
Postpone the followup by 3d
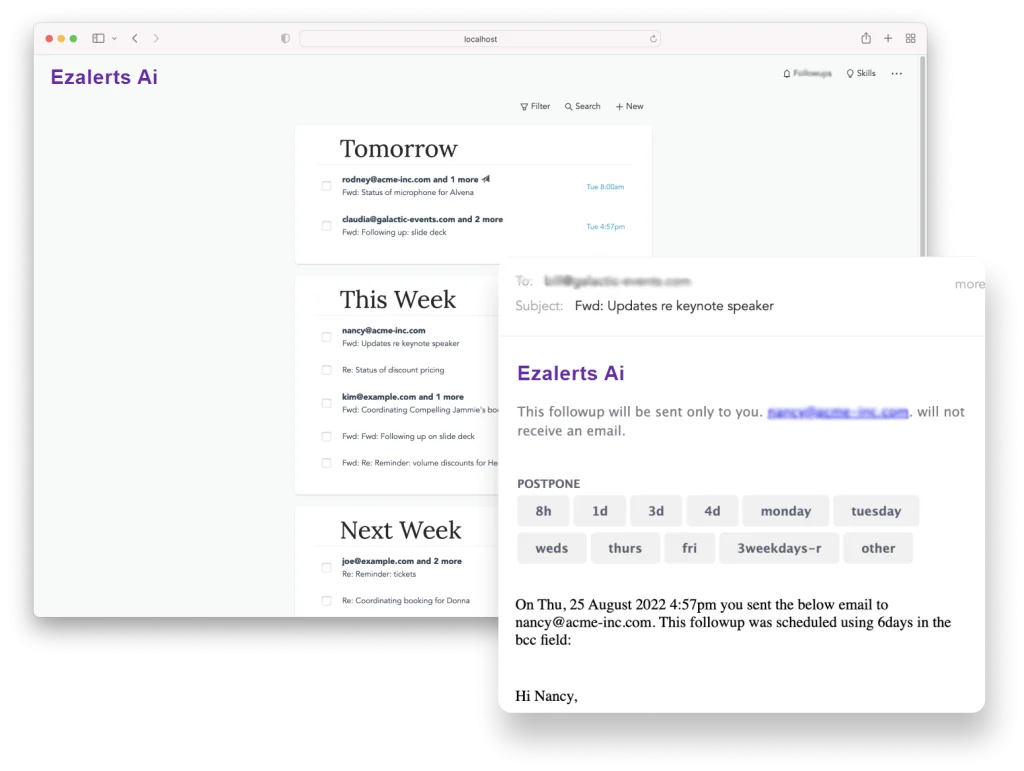[x=656, y=511]
